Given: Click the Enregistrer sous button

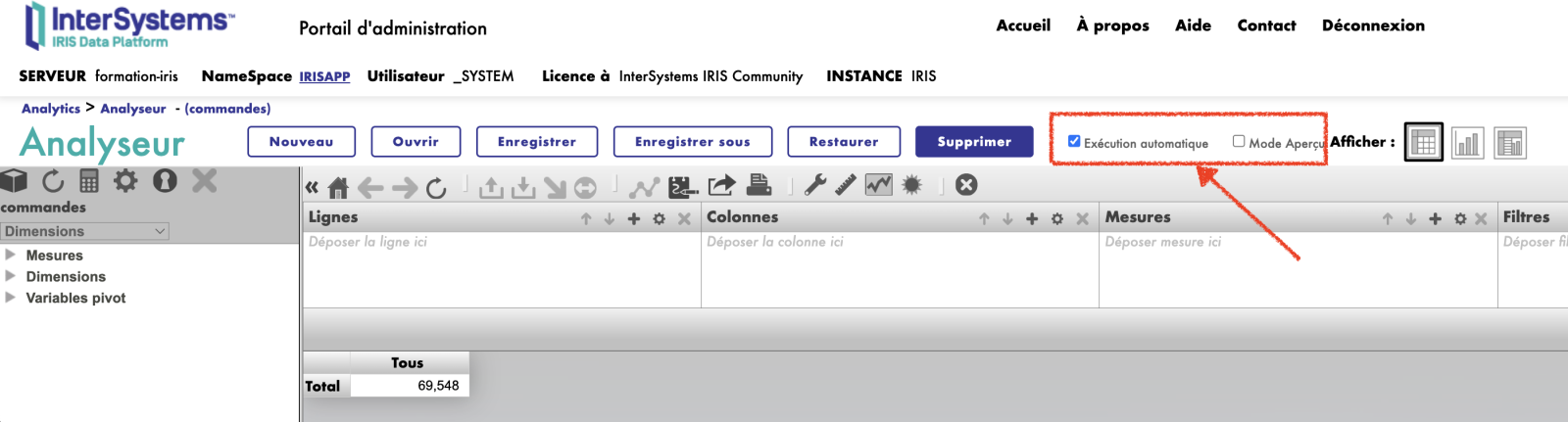Looking at the screenshot, I should coord(692,142).
